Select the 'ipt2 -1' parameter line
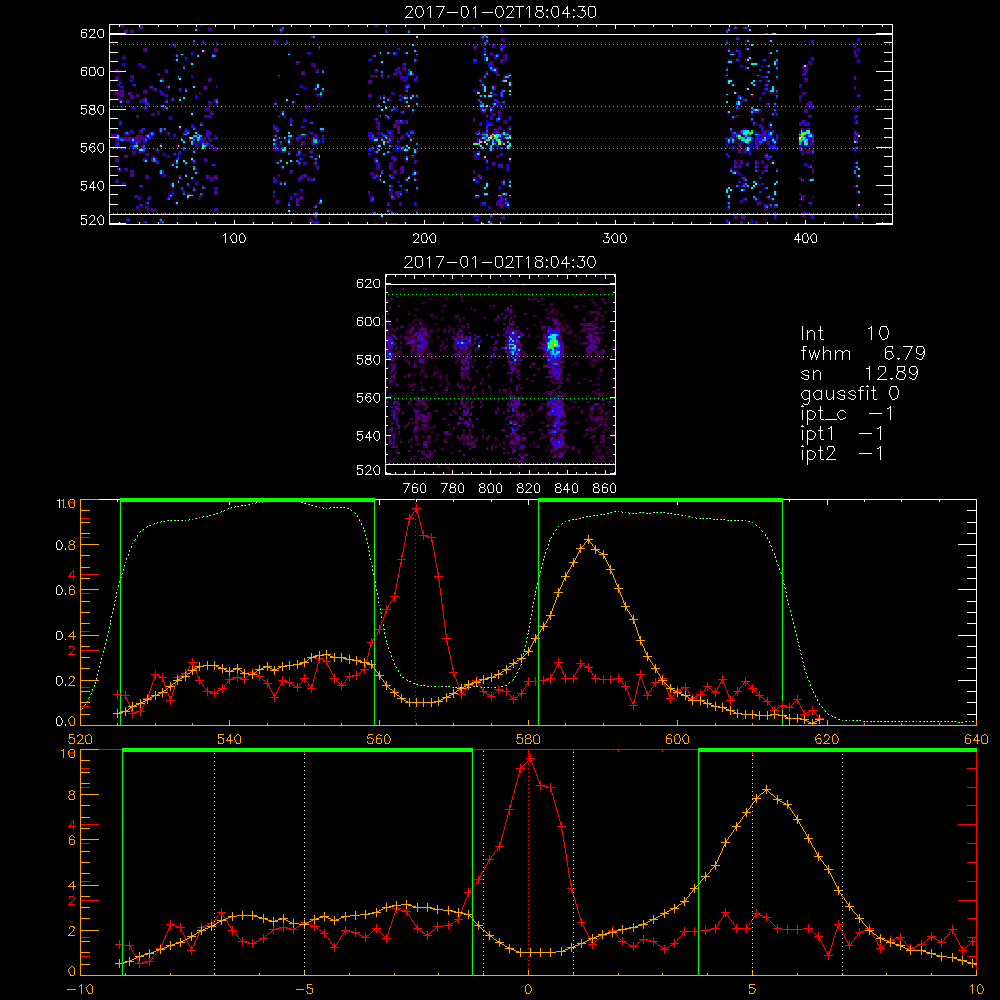 point(842,453)
